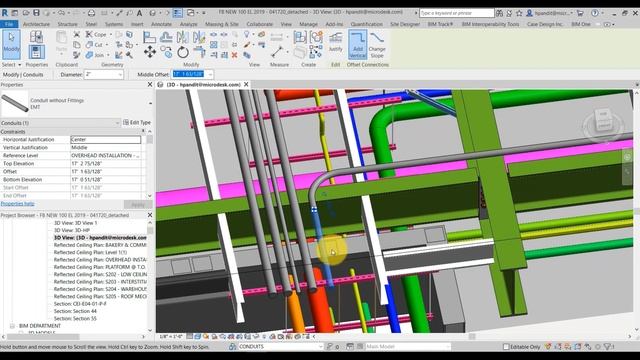
Task: Click the Copy tool icon next to Move
Action: click(x=166, y=52)
